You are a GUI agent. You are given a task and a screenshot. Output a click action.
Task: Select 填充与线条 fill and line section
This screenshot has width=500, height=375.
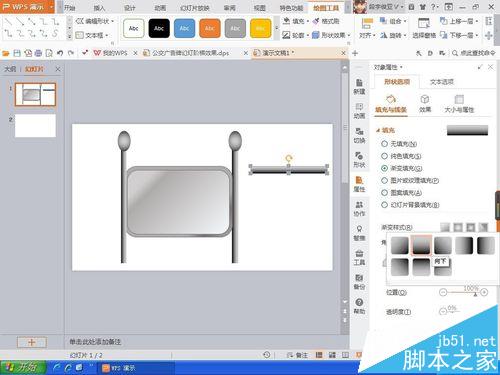(x=391, y=104)
